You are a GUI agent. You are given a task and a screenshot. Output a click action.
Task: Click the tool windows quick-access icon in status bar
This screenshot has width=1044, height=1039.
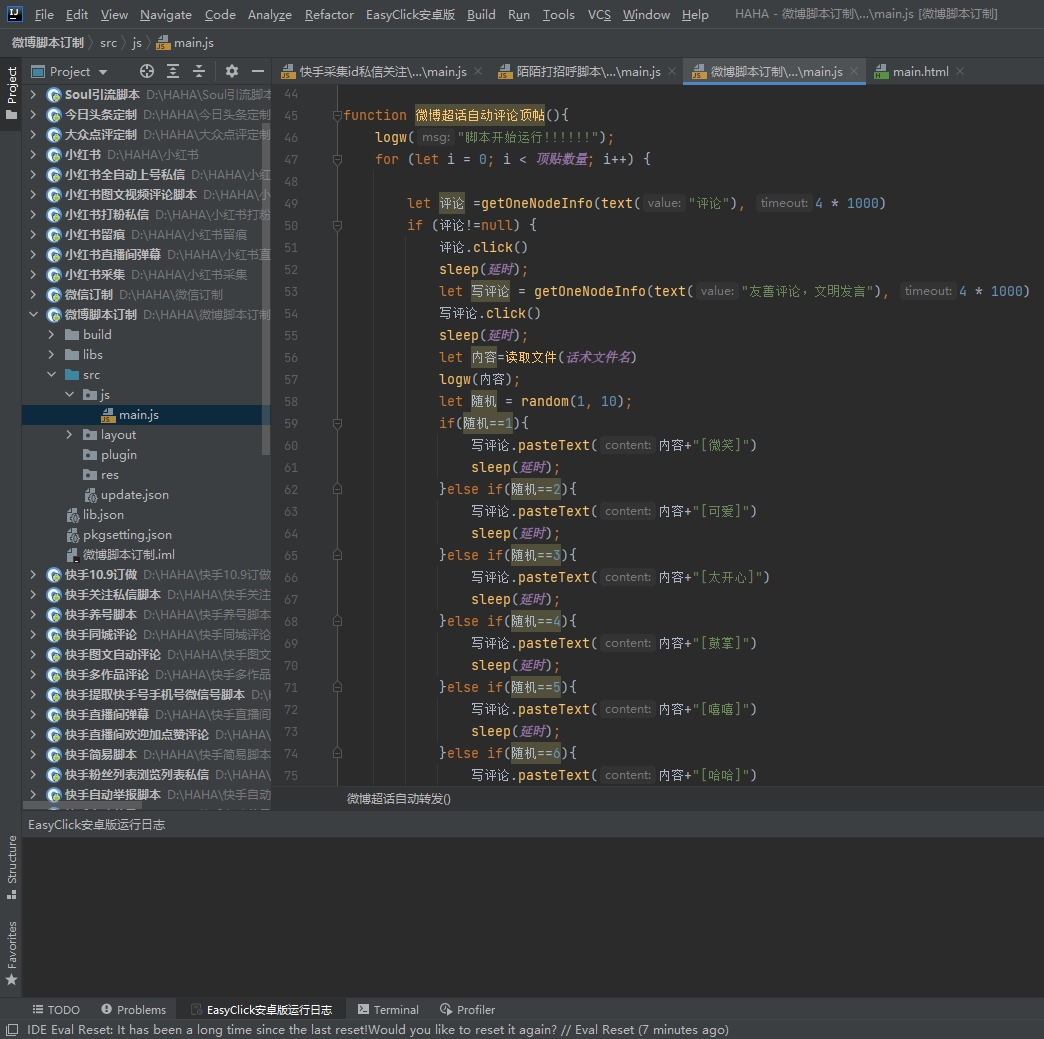11,1030
